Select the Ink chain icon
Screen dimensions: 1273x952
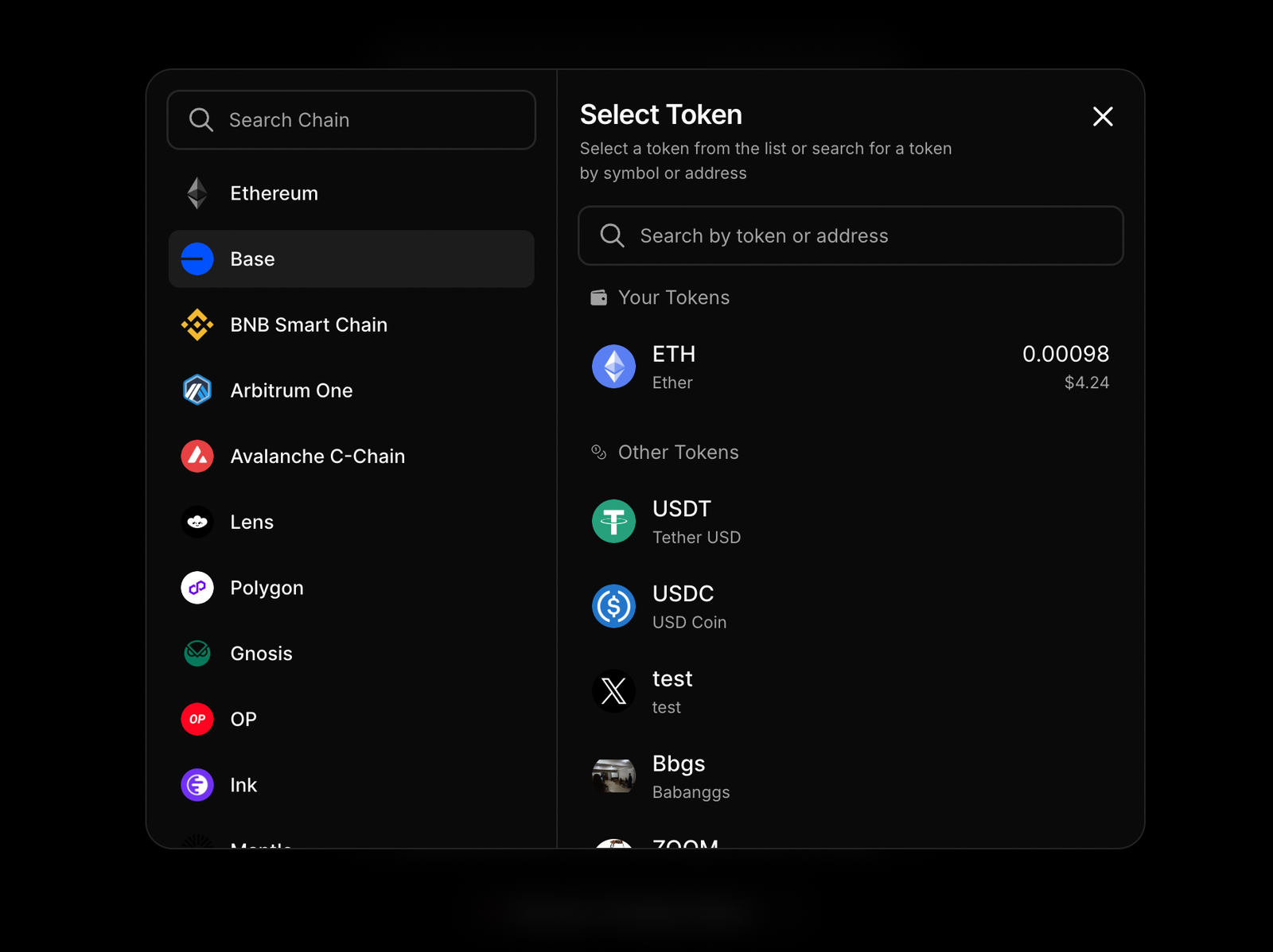(x=197, y=785)
